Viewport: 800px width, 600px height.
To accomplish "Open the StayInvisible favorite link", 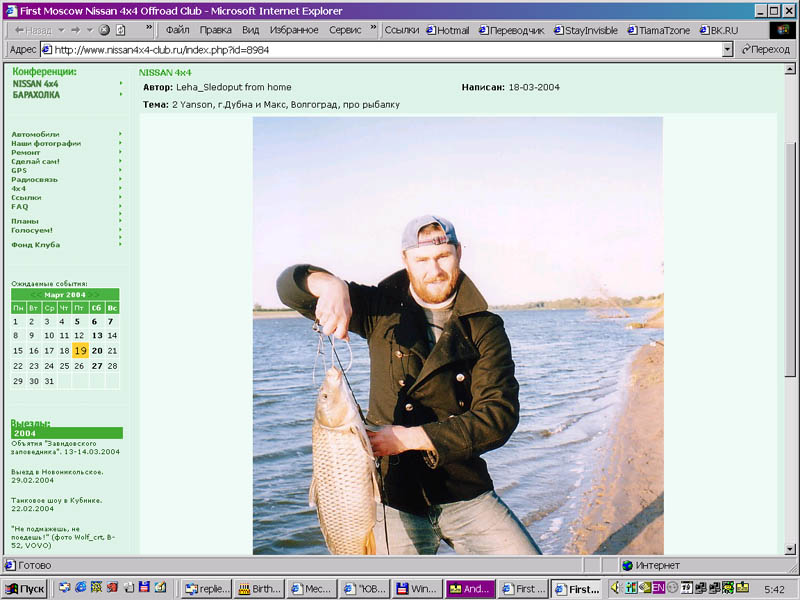I will pyautogui.click(x=585, y=30).
